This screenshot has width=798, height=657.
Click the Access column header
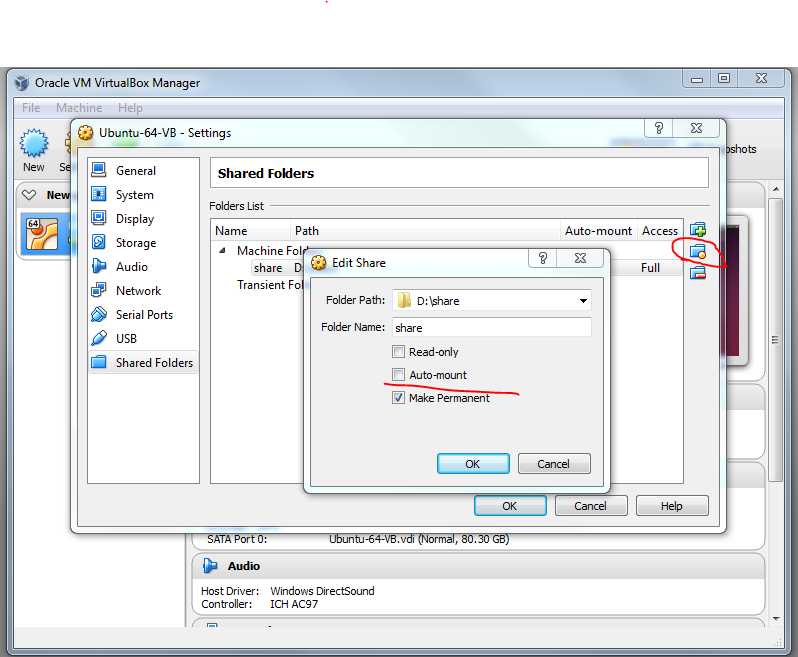pos(660,231)
